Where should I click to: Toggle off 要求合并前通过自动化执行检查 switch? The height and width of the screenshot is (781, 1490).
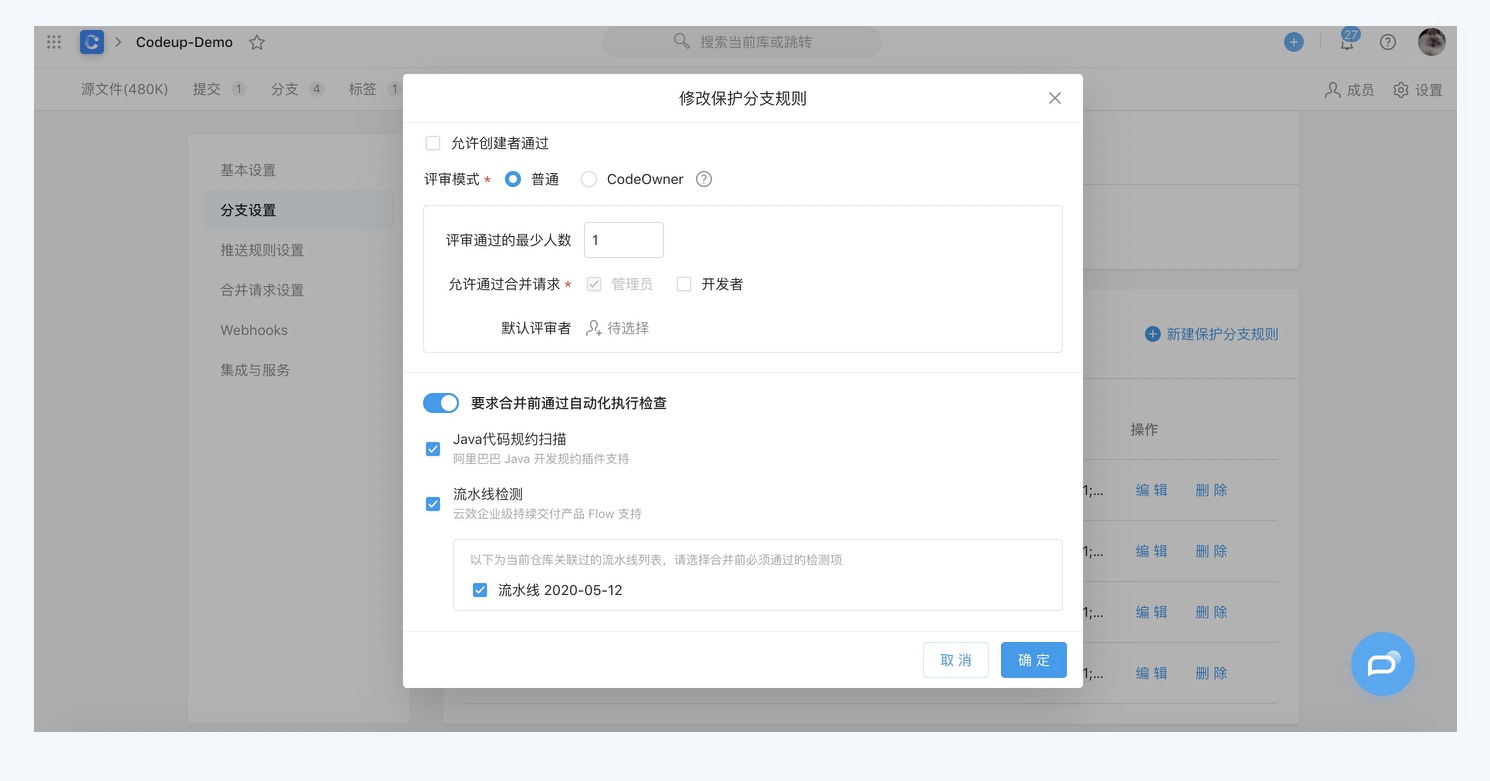coord(441,403)
